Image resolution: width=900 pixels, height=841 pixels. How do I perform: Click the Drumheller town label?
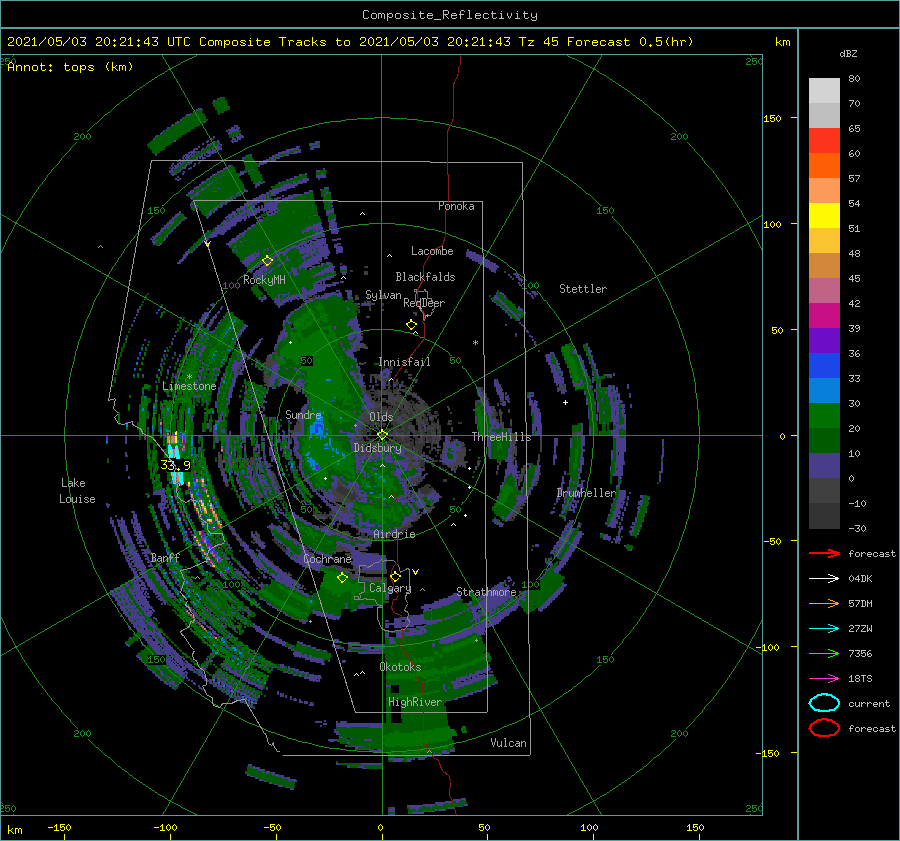click(586, 493)
